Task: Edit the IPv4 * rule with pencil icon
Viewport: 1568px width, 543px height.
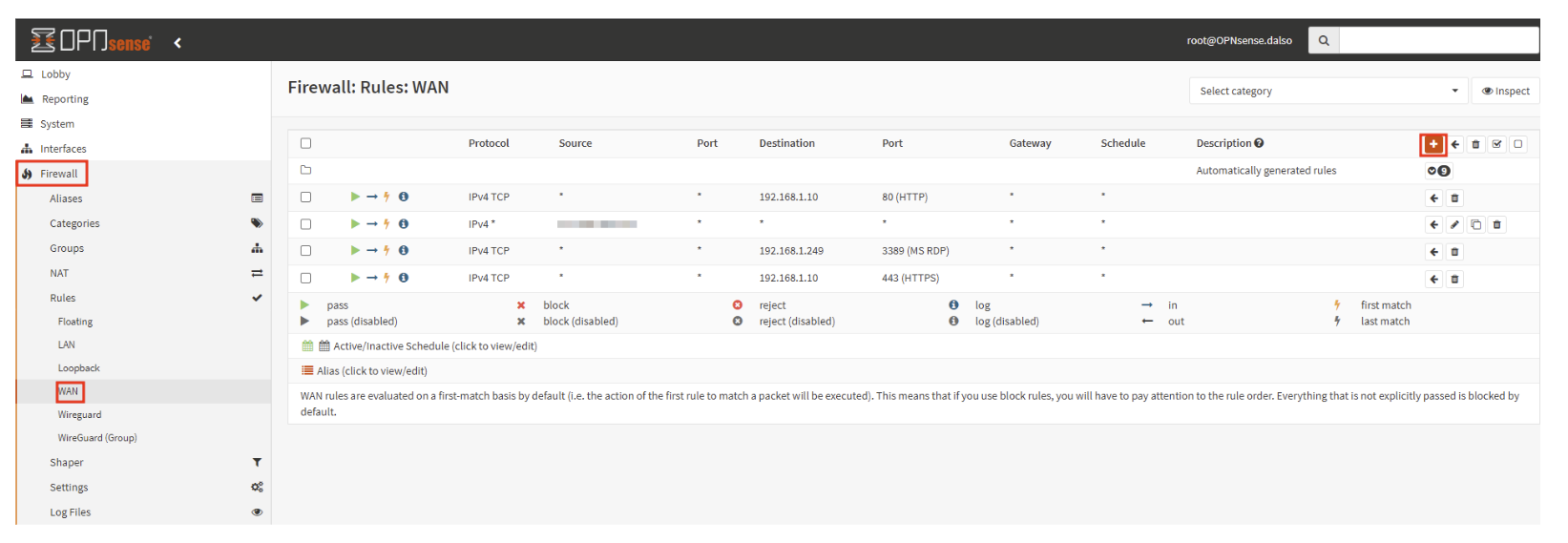Action: tap(1454, 225)
